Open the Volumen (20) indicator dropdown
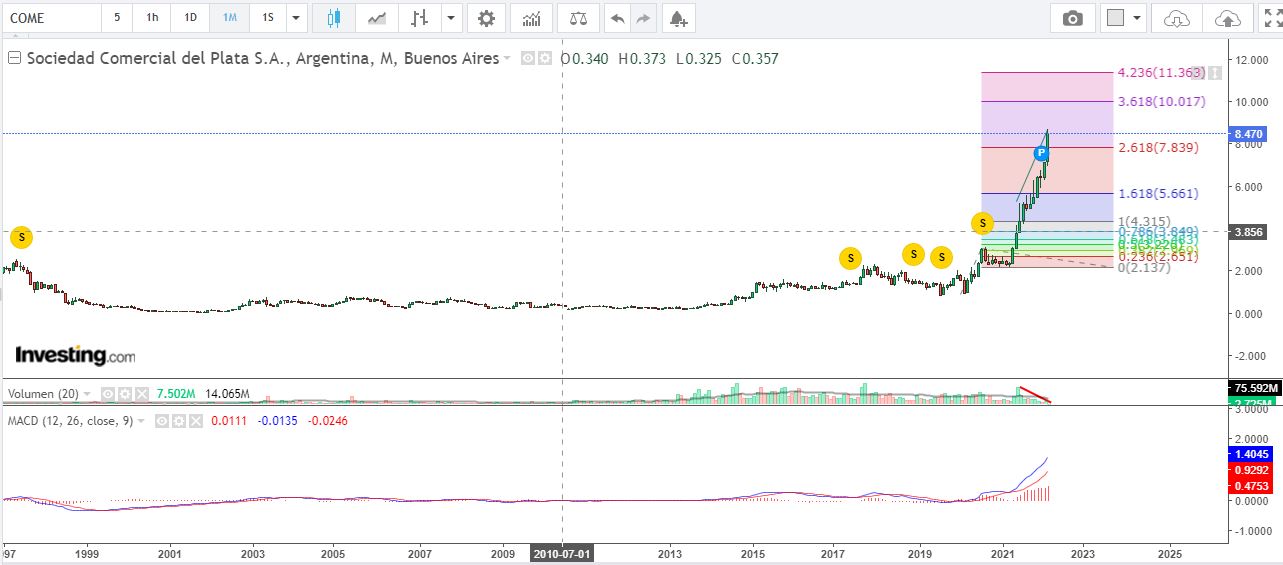 87,394
